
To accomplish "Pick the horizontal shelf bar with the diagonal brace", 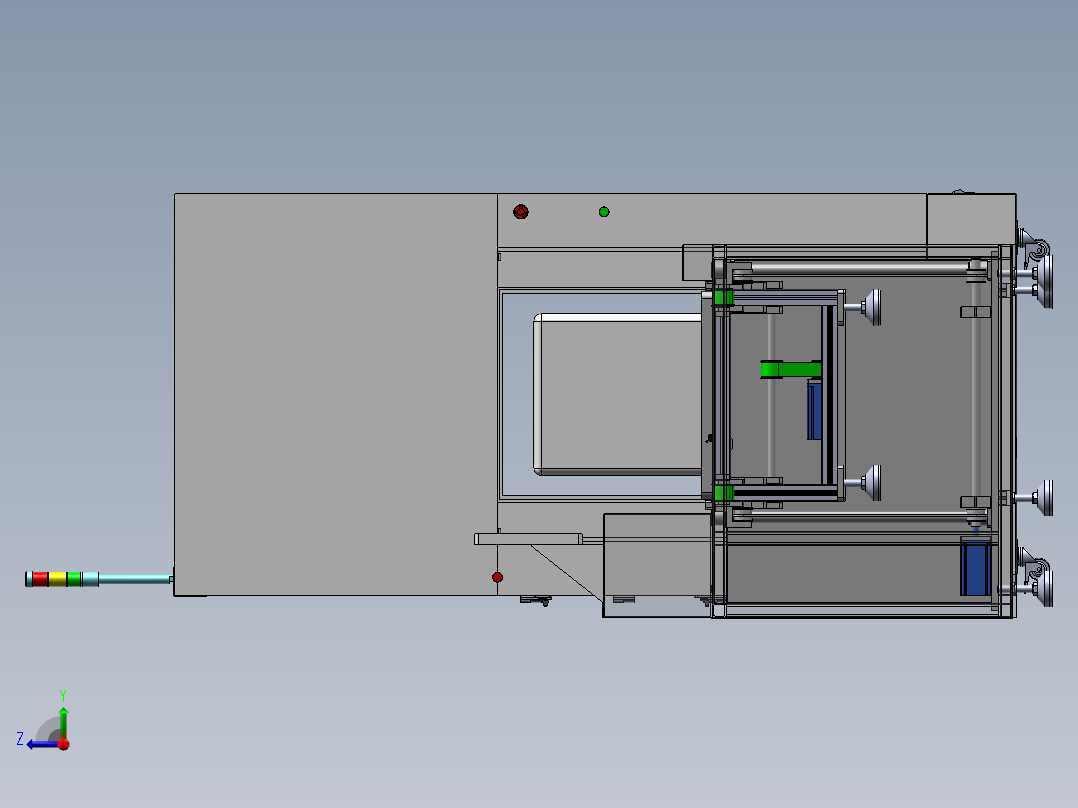I will pyautogui.click(x=528, y=539).
